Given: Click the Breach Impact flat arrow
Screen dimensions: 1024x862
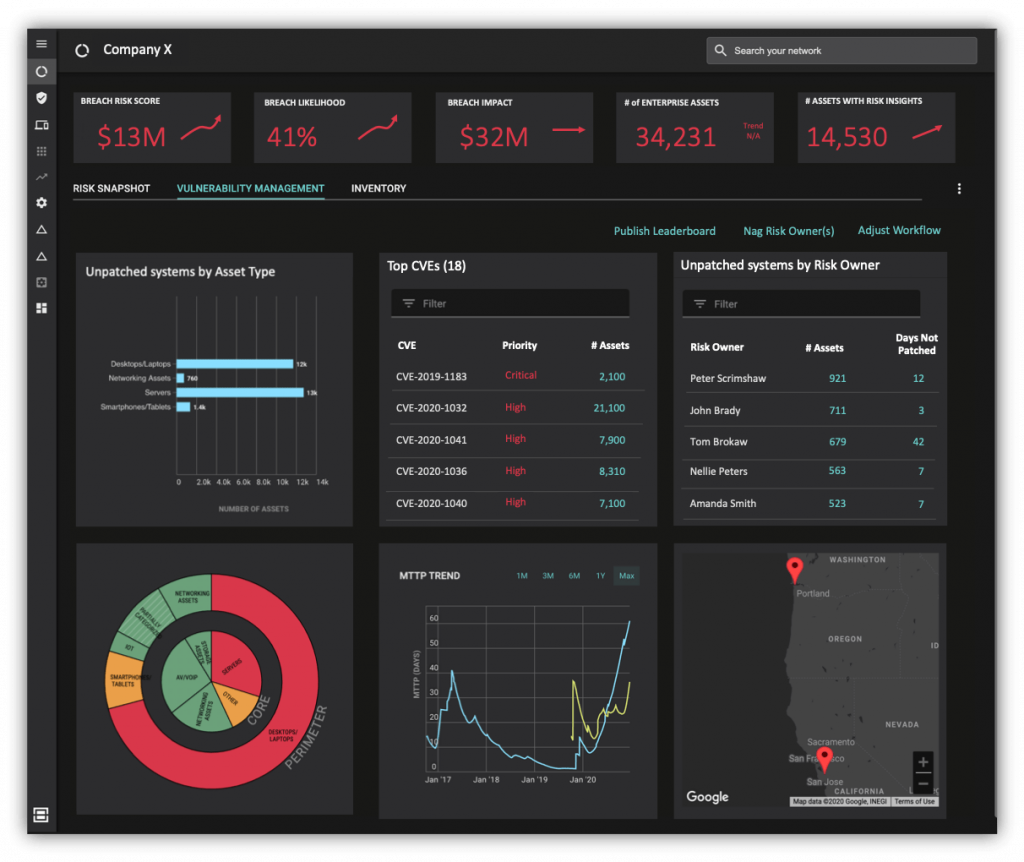Looking at the screenshot, I should click(568, 130).
